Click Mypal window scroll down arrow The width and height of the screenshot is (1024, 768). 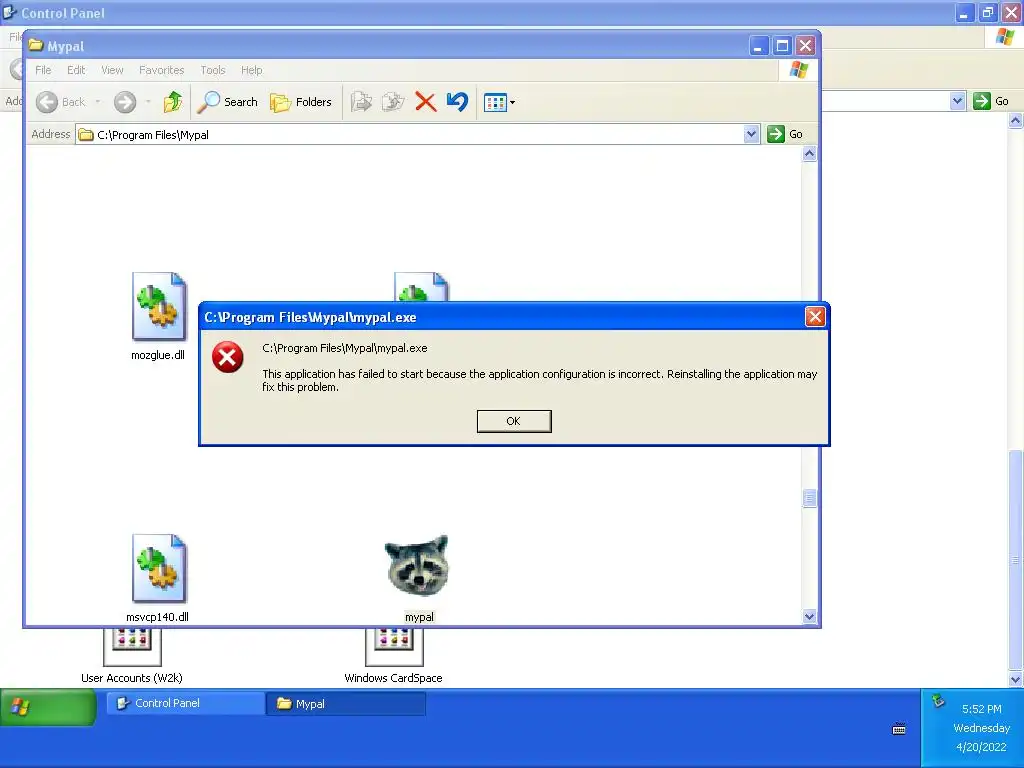click(809, 616)
